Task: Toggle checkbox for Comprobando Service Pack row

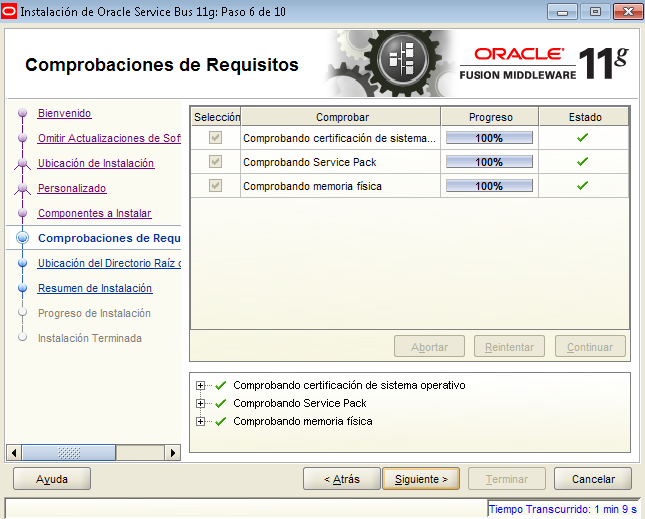Action: point(216,161)
